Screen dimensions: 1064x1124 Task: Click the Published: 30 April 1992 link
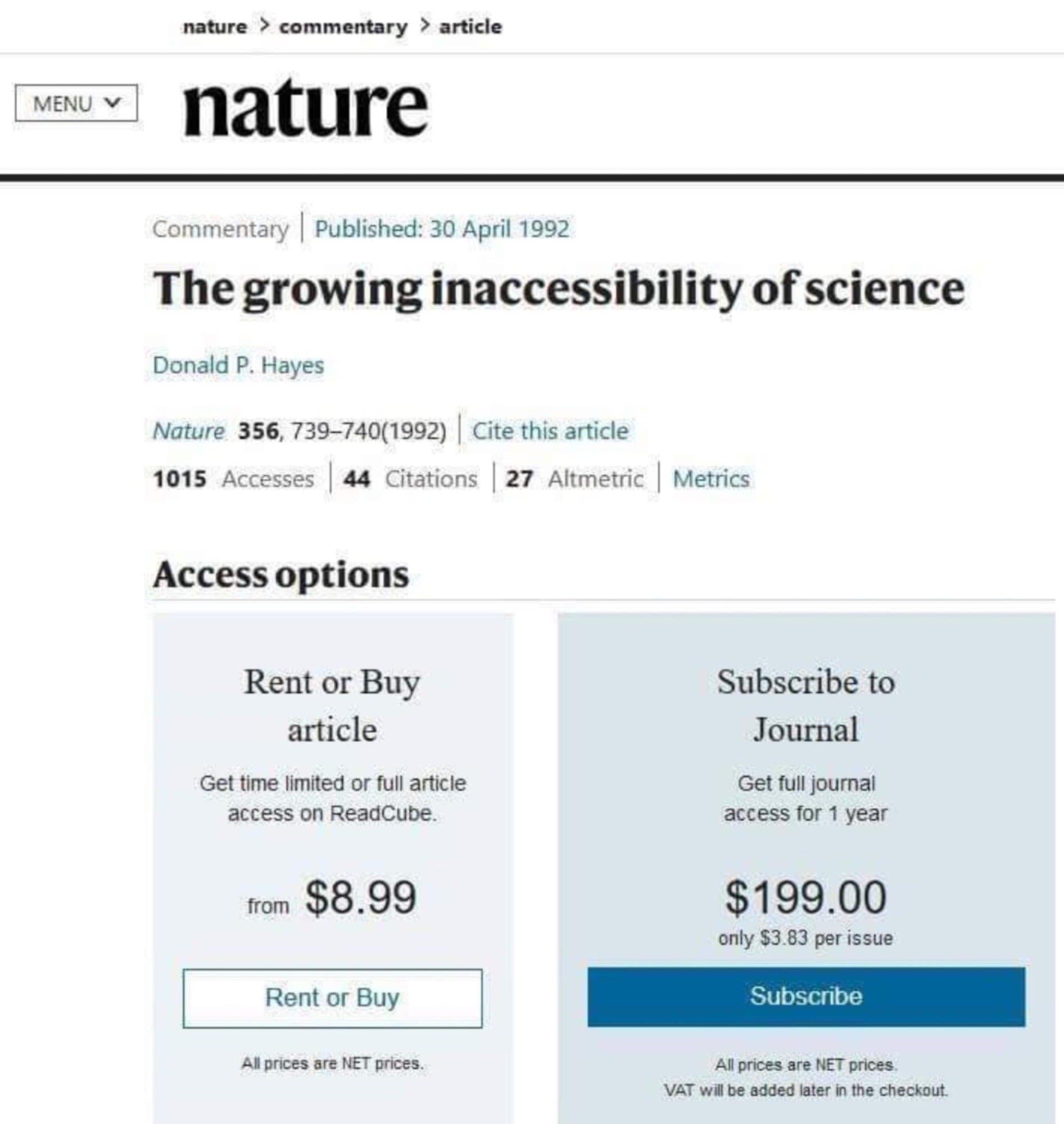pyautogui.click(x=442, y=229)
